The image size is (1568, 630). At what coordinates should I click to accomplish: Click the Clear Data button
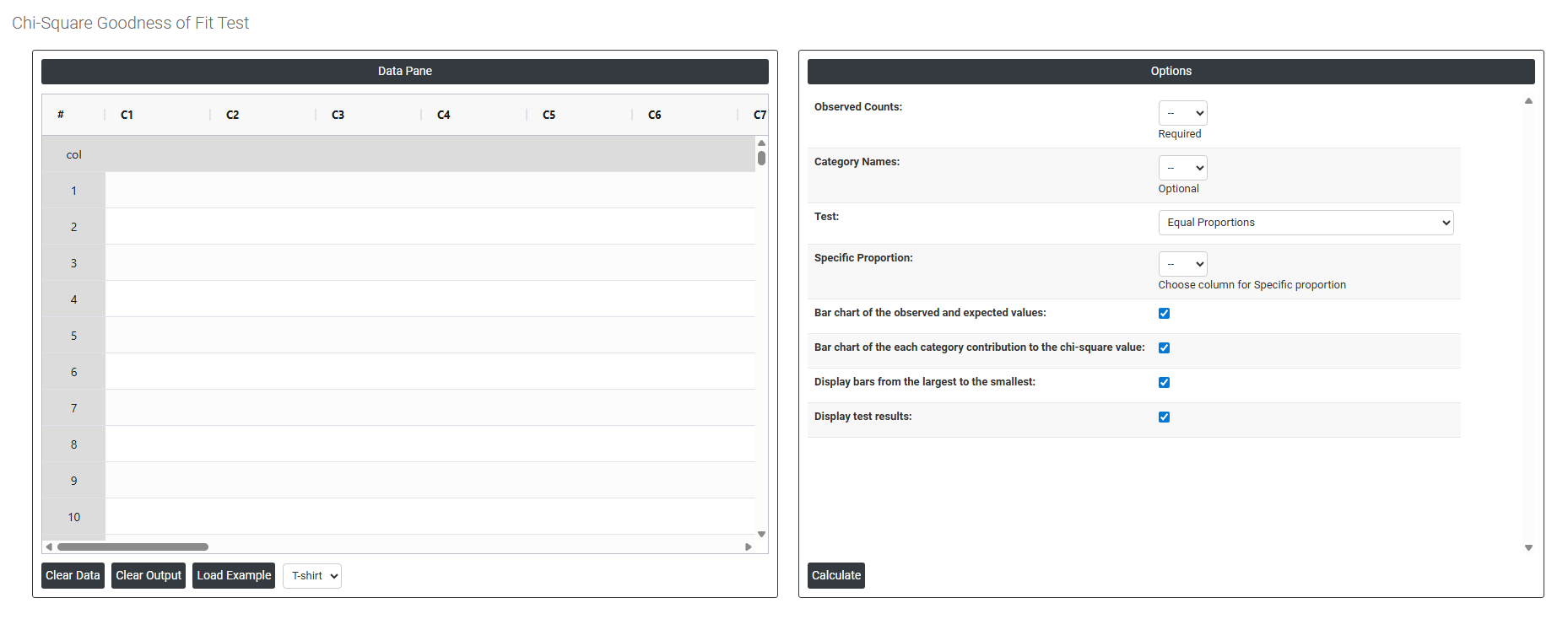(73, 576)
